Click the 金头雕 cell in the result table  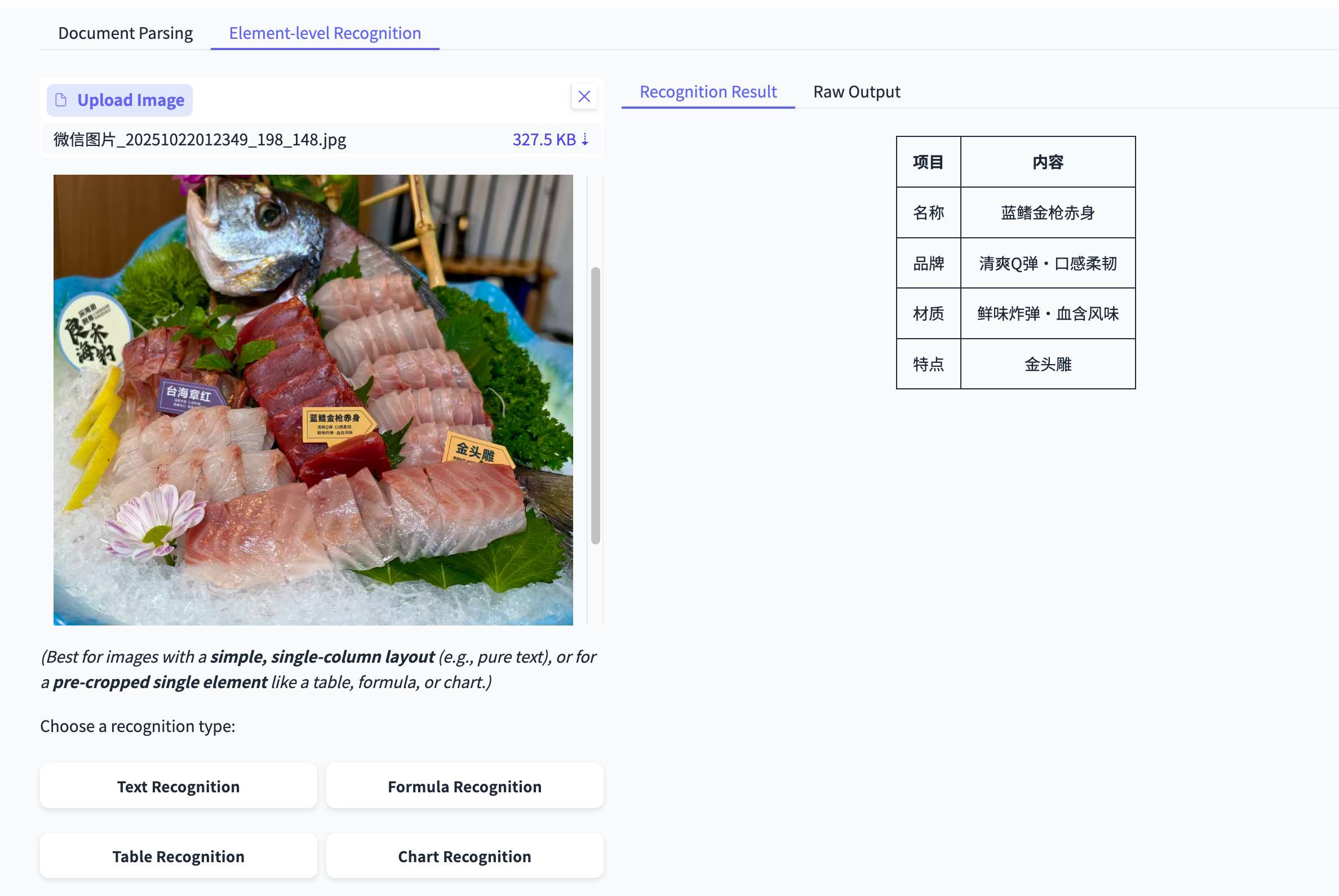pos(1047,364)
